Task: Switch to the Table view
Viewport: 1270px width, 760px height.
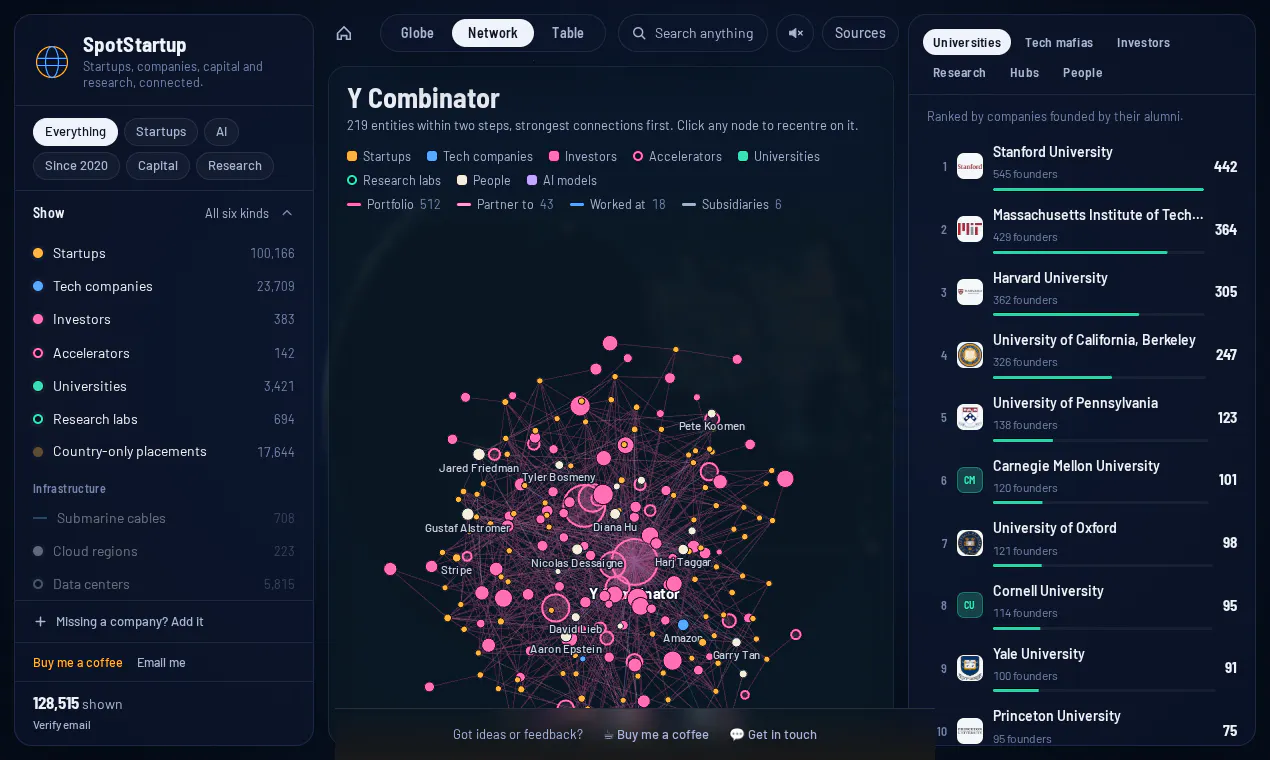Action: click(568, 33)
